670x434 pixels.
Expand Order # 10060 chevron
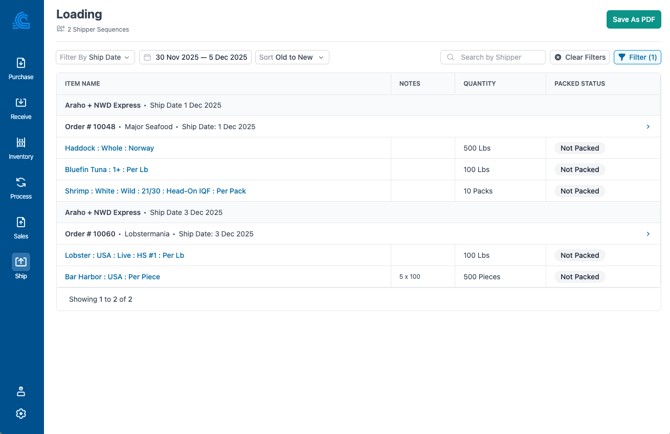pos(648,234)
